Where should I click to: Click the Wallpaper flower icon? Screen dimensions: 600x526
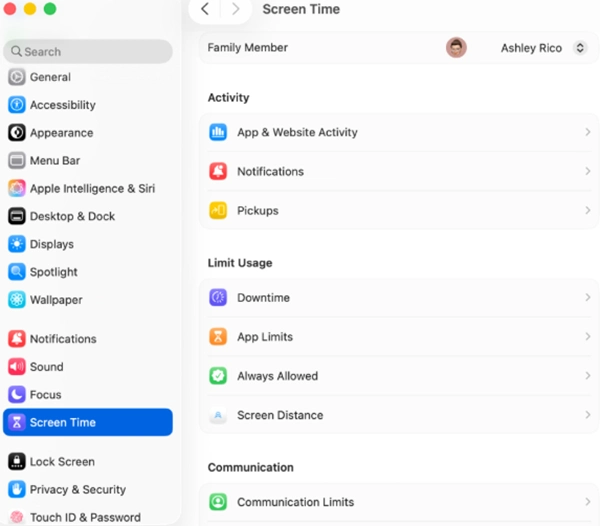(16, 300)
